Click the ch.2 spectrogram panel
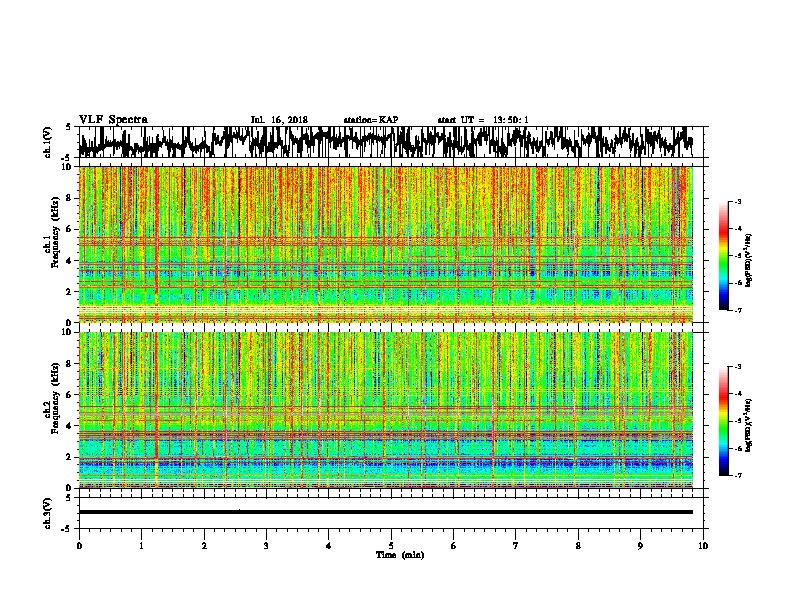The height and width of the screenshot is (612, 792). tap(386, 410)
